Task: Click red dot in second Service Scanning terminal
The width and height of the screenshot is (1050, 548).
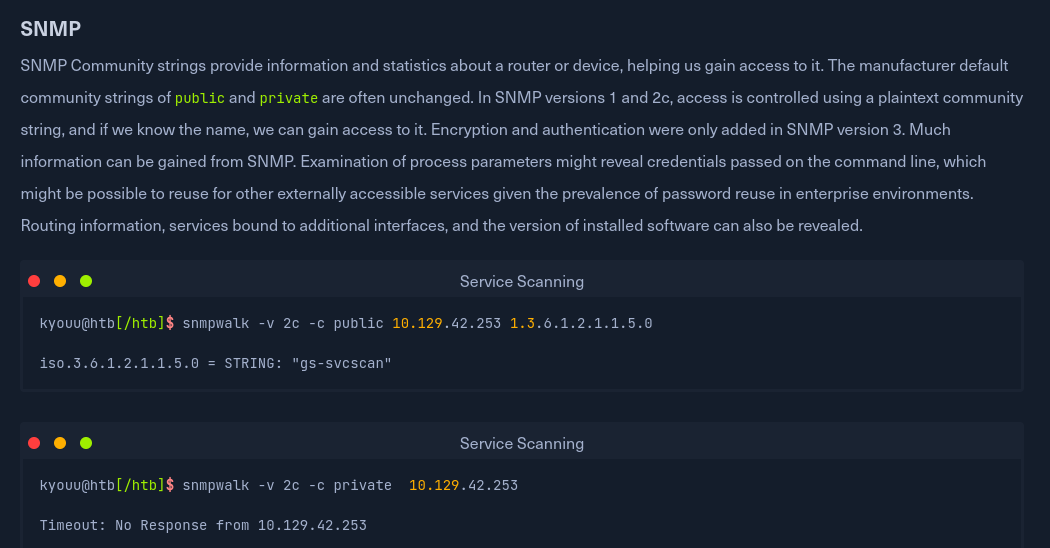Action: [x=34, y=443]
